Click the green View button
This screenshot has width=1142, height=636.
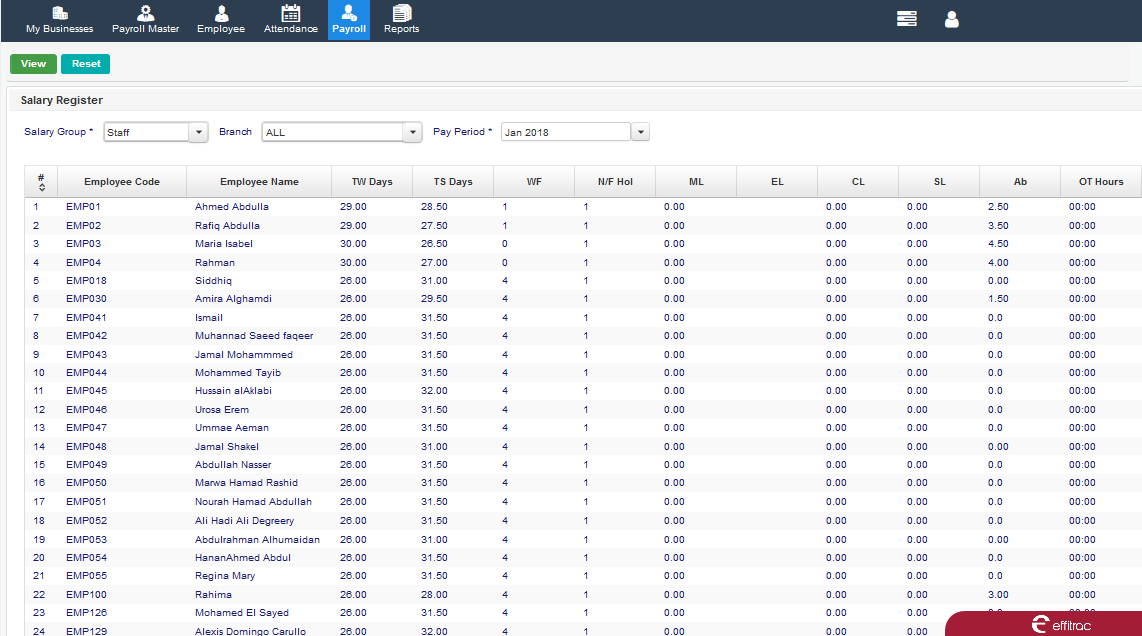(x=33, y=64)
